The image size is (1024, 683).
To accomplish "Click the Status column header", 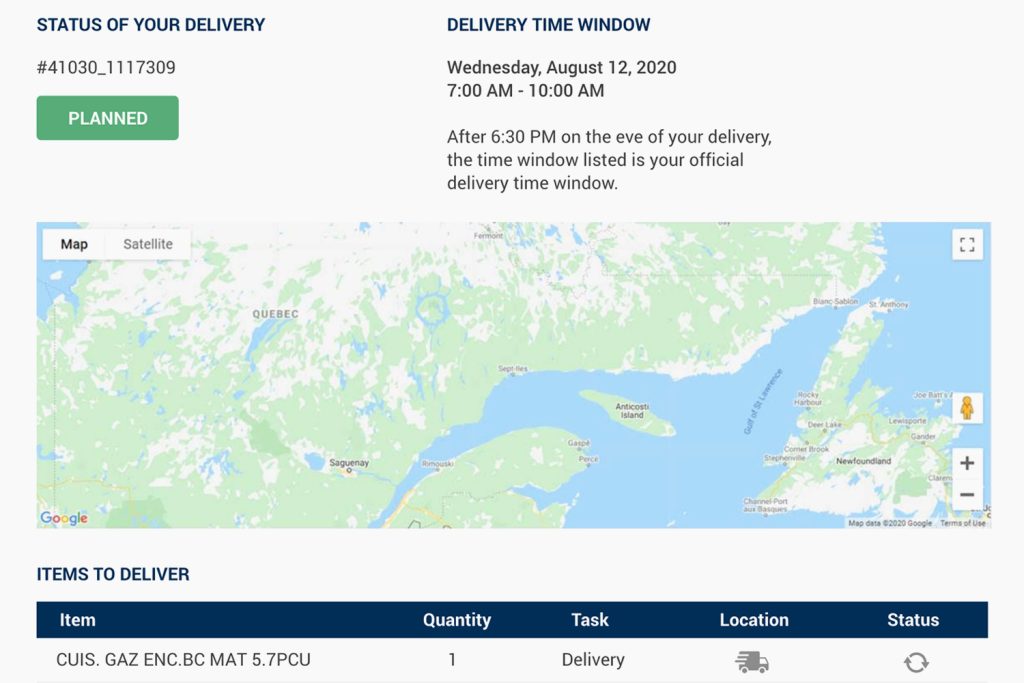I will pyautogui.click(x=913, y=620).
